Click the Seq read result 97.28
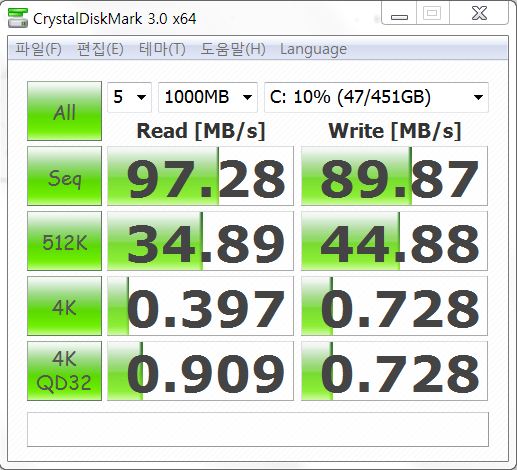Image resolution: width=517 pixels, height=470 pixels. point(200,176)
